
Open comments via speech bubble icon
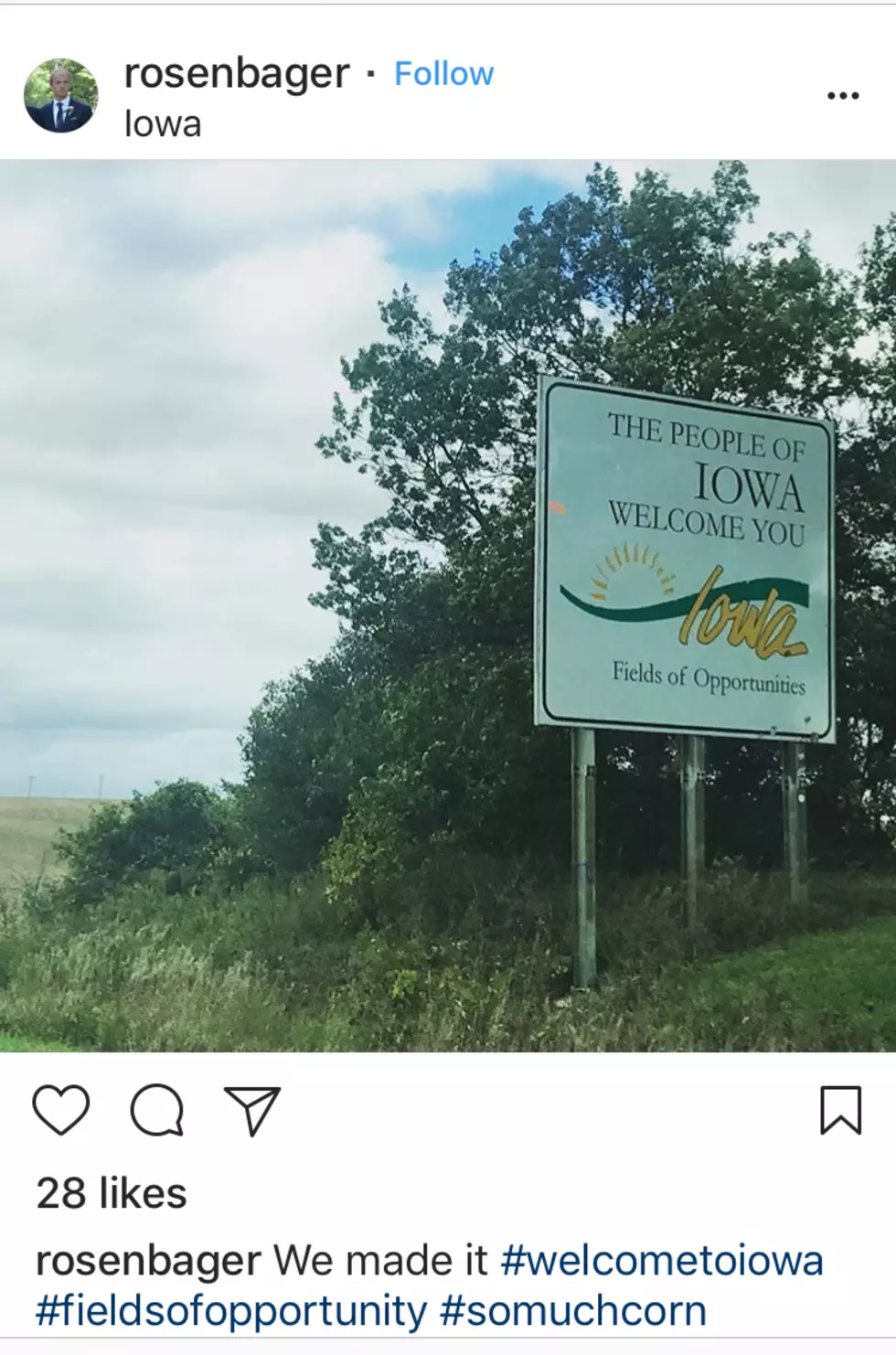click(x=157, y=1111)
